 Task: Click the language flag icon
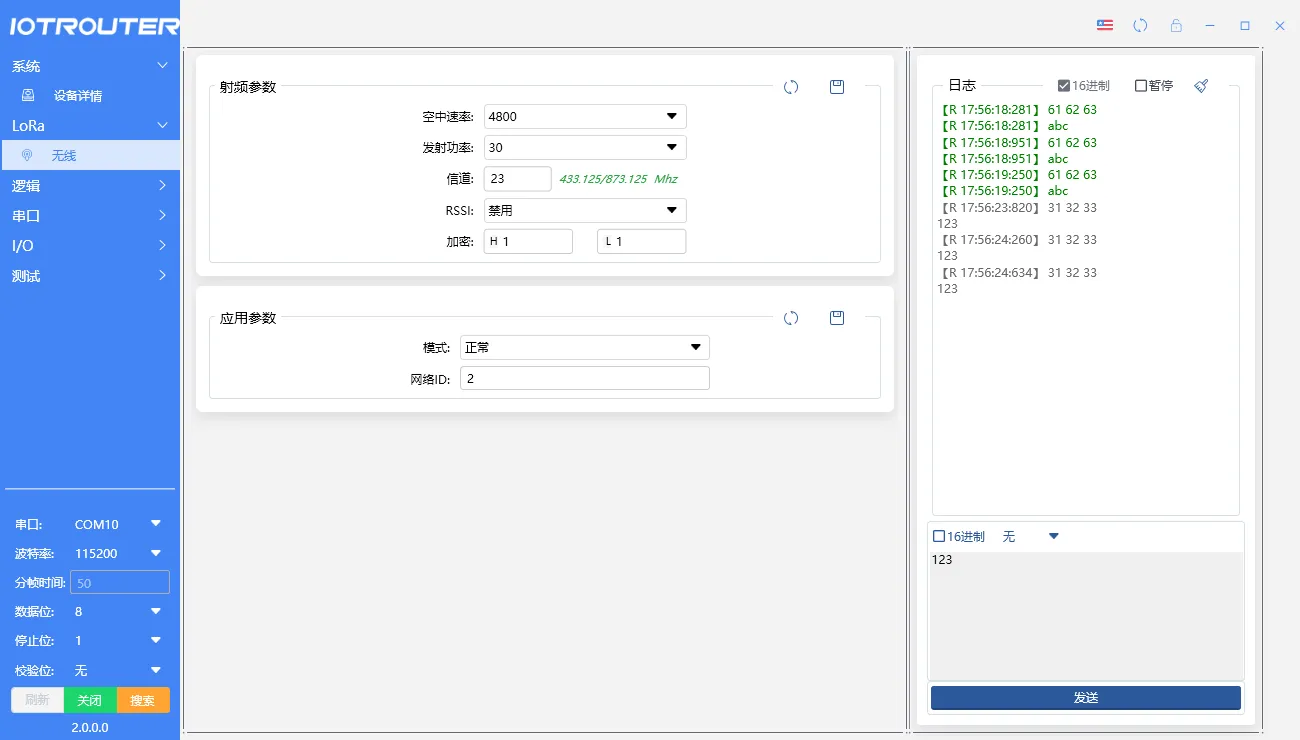tap(1104, 25)
